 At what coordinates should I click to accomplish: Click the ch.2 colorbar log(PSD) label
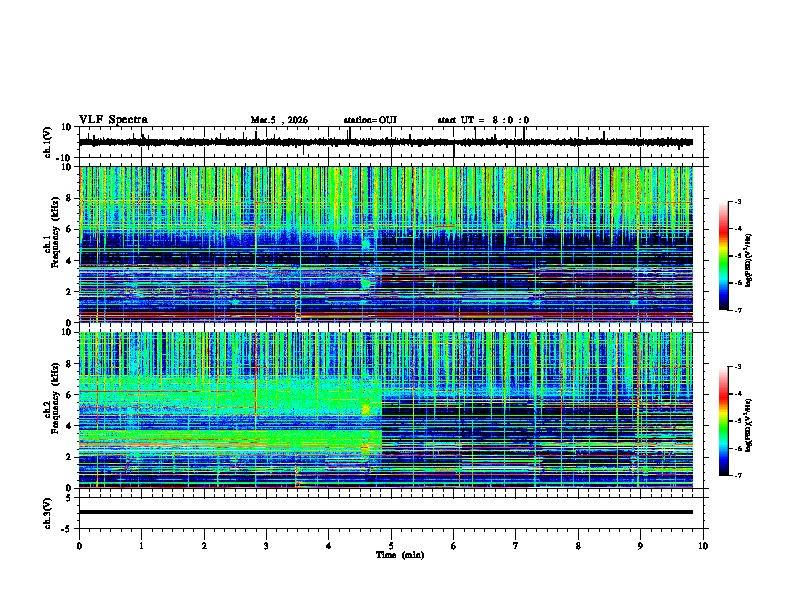coord(748,425)
